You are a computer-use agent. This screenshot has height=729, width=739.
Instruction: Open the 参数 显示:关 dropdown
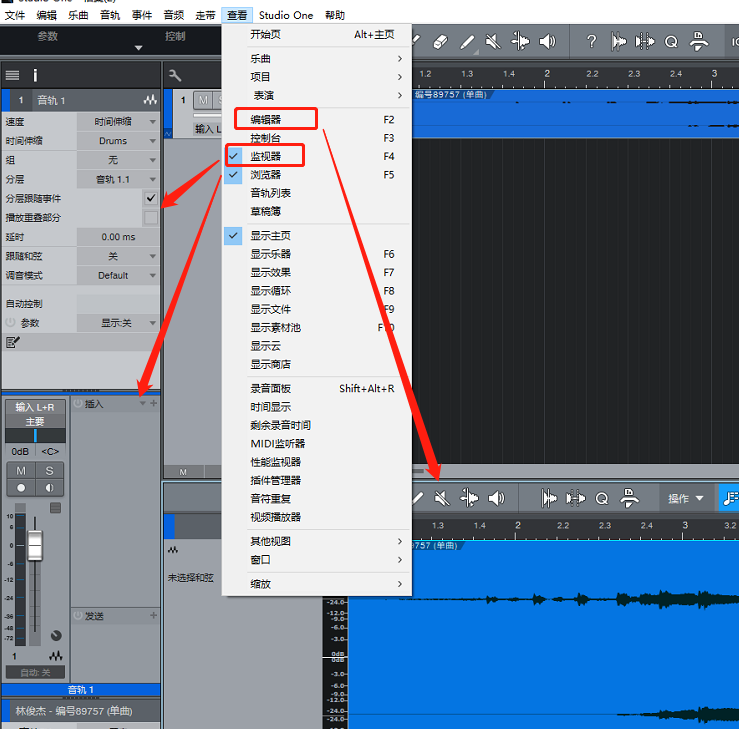(x=118, y=323)
